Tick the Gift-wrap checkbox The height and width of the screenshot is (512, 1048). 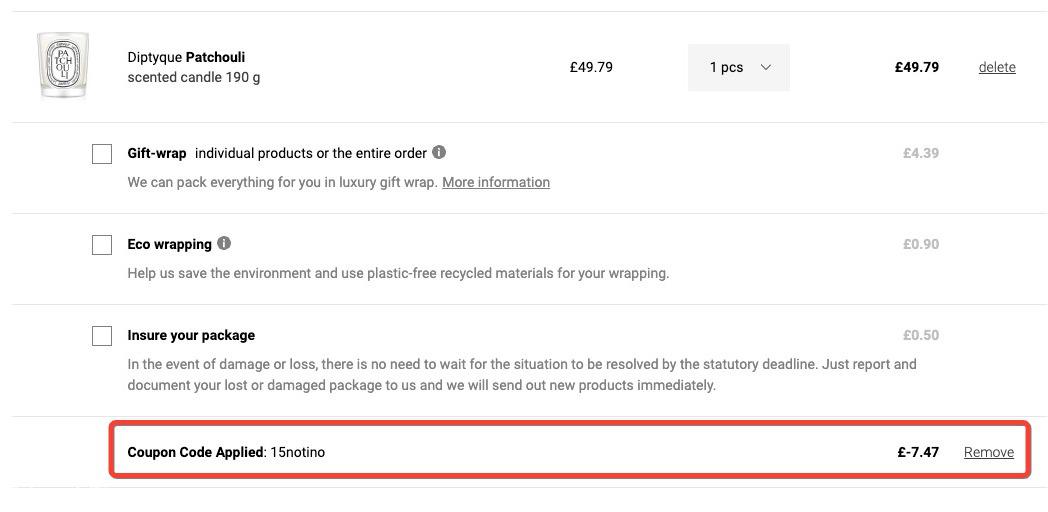pos(102,154)
